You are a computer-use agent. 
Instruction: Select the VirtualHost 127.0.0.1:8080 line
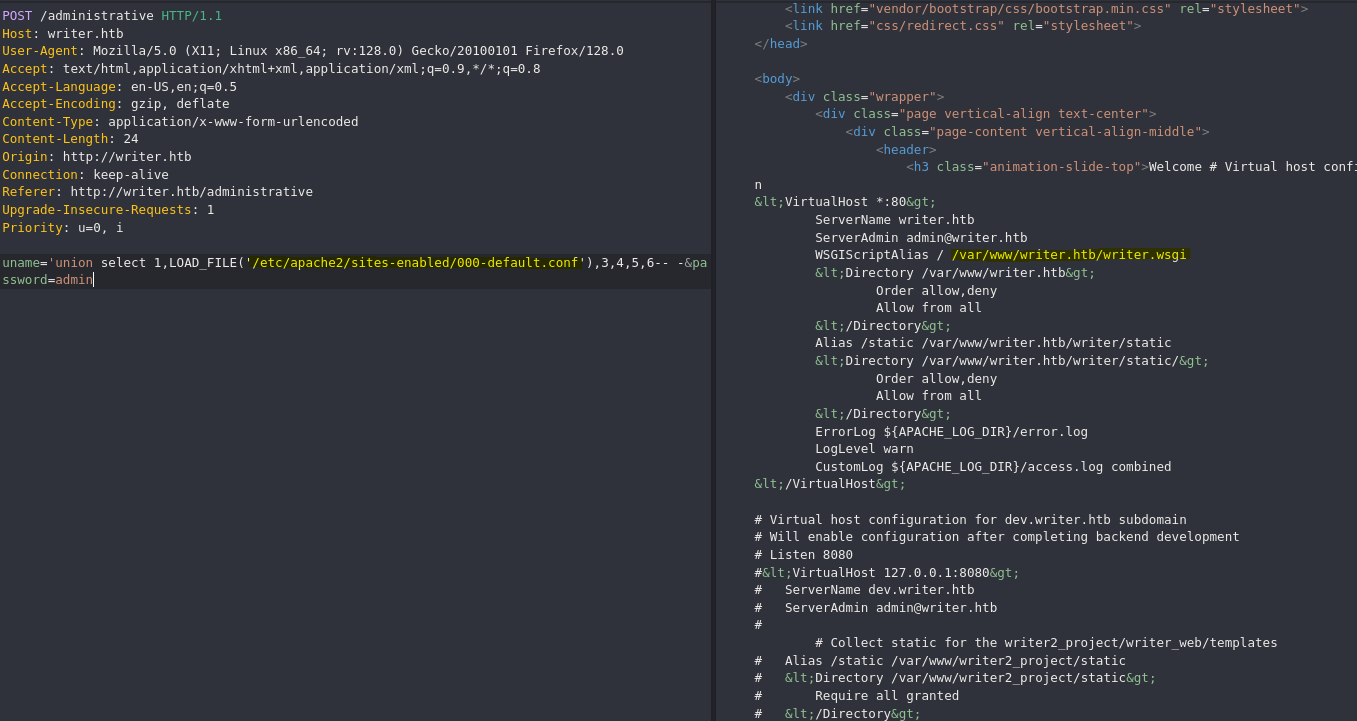coord(888,573)
